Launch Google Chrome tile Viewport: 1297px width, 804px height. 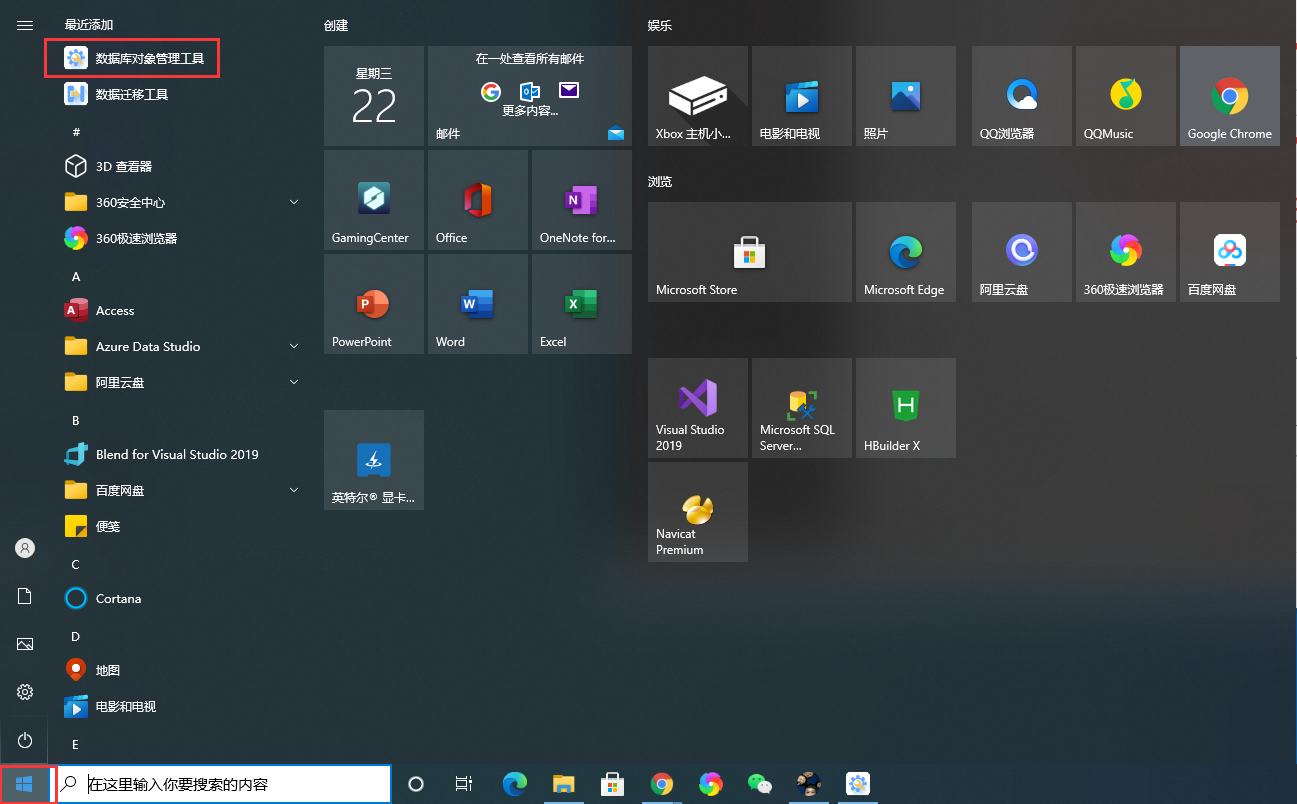[x=1230, y=96]
